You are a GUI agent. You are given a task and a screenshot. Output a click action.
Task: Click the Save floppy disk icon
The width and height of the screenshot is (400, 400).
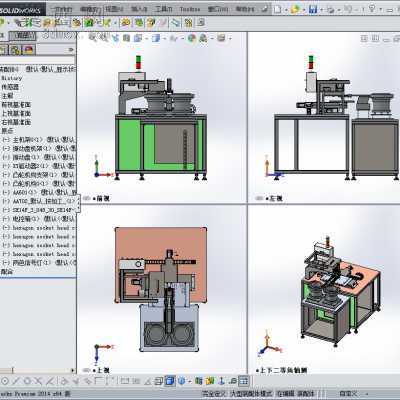pos(313,9)
